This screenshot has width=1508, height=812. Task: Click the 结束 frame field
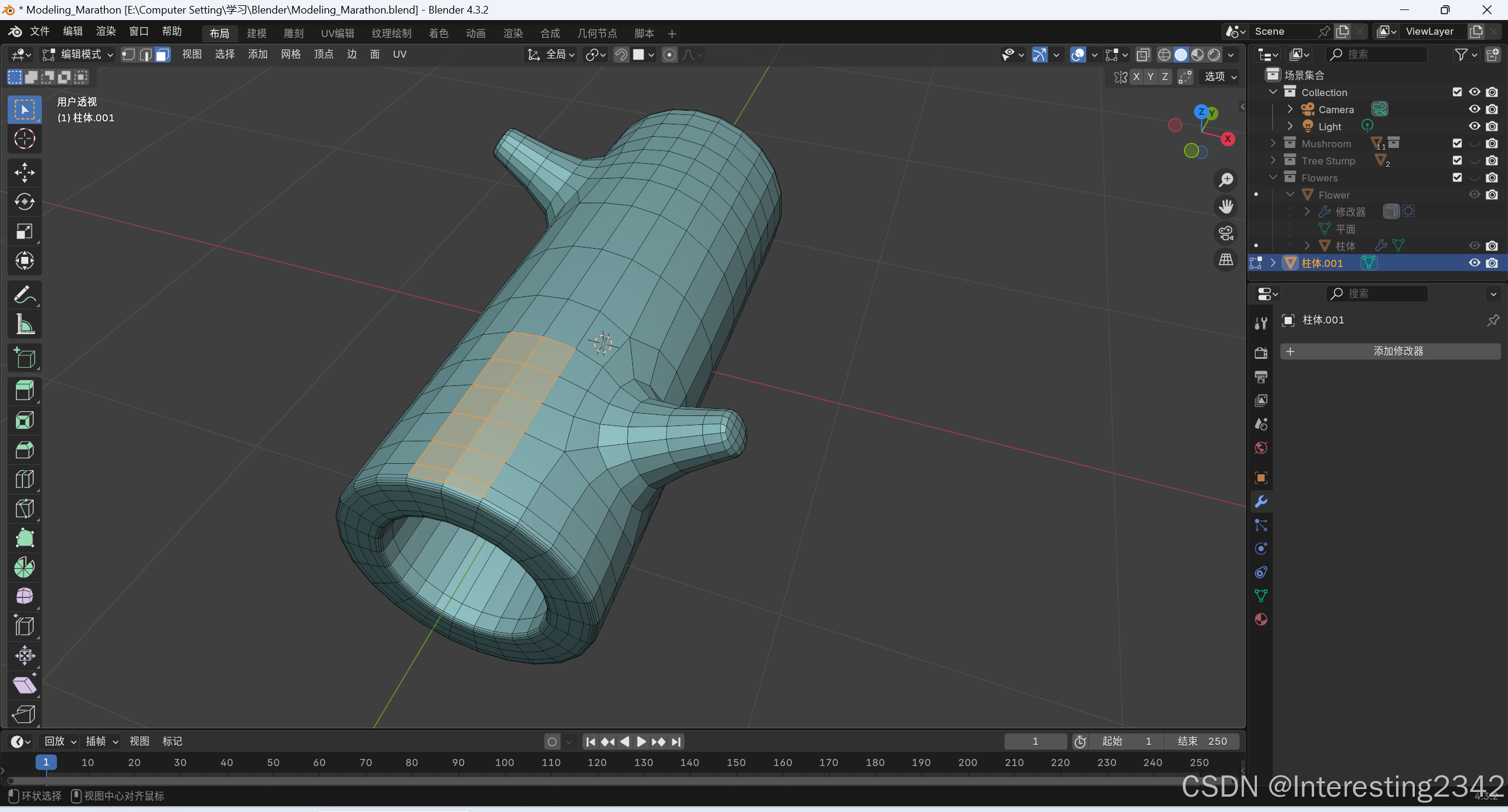pos(1202,741)
